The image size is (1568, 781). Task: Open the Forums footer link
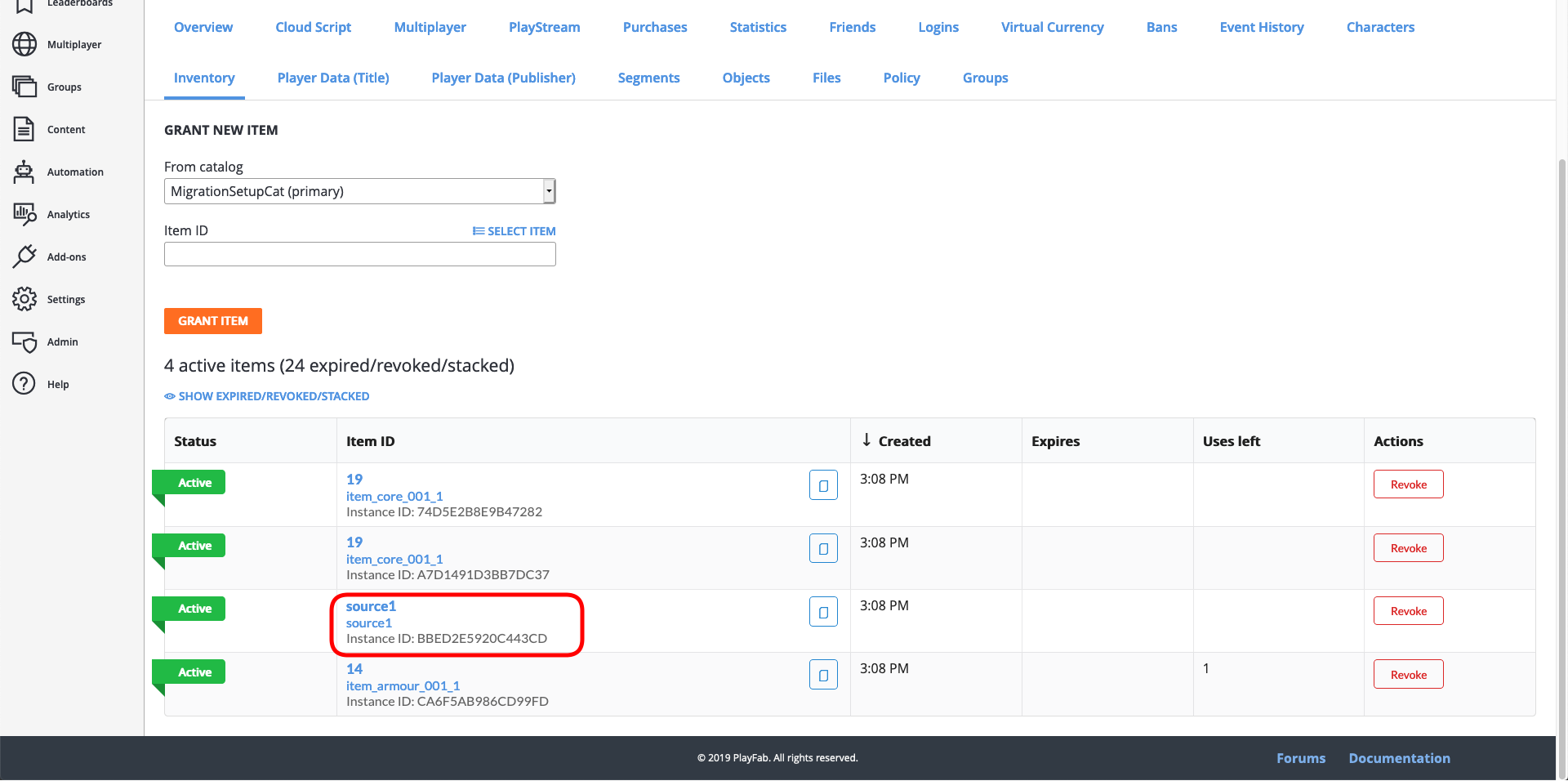coord(1301,758)
